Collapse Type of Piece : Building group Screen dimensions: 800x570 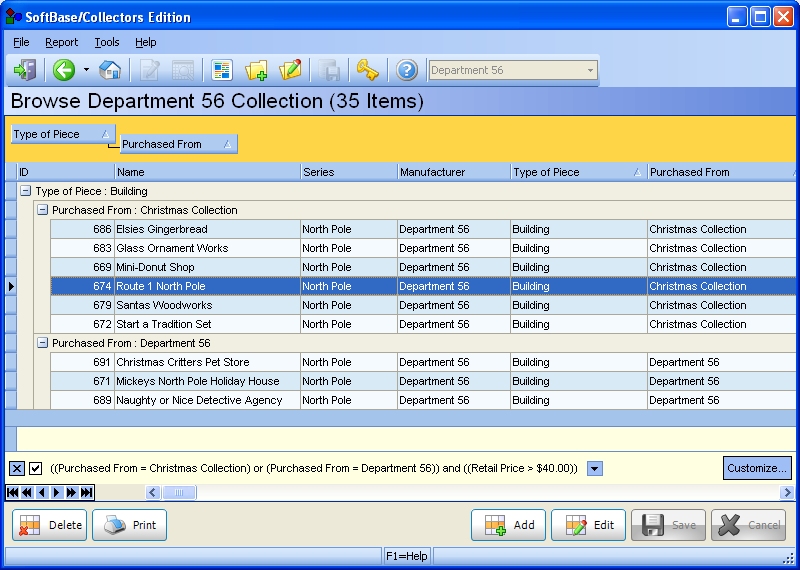pyautogui.click(x=26, y=191)
